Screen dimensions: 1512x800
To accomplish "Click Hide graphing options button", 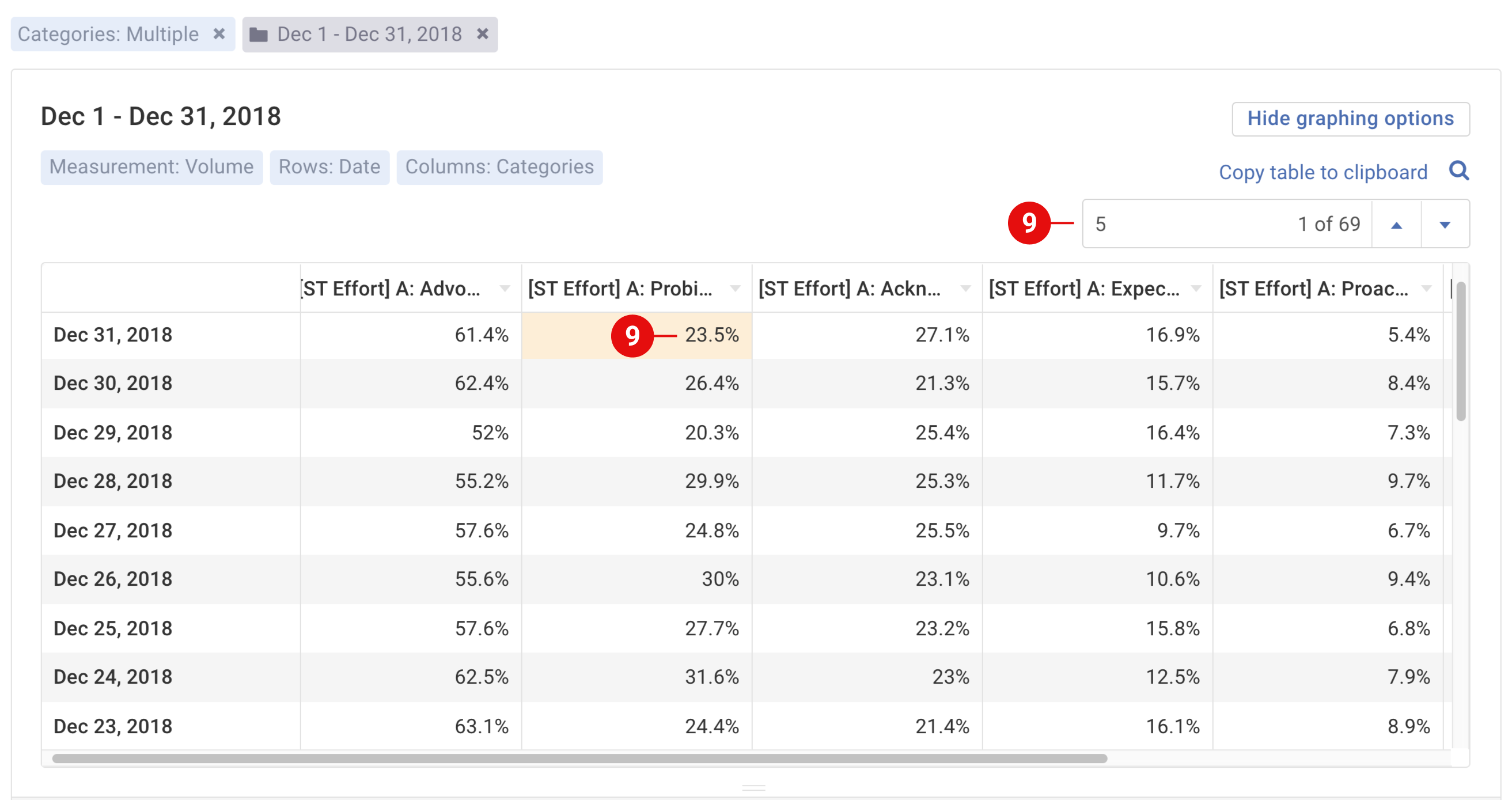I will 1350,119.
